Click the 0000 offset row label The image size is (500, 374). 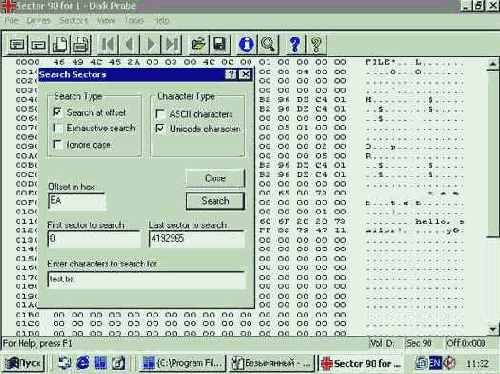pos(28,62)
